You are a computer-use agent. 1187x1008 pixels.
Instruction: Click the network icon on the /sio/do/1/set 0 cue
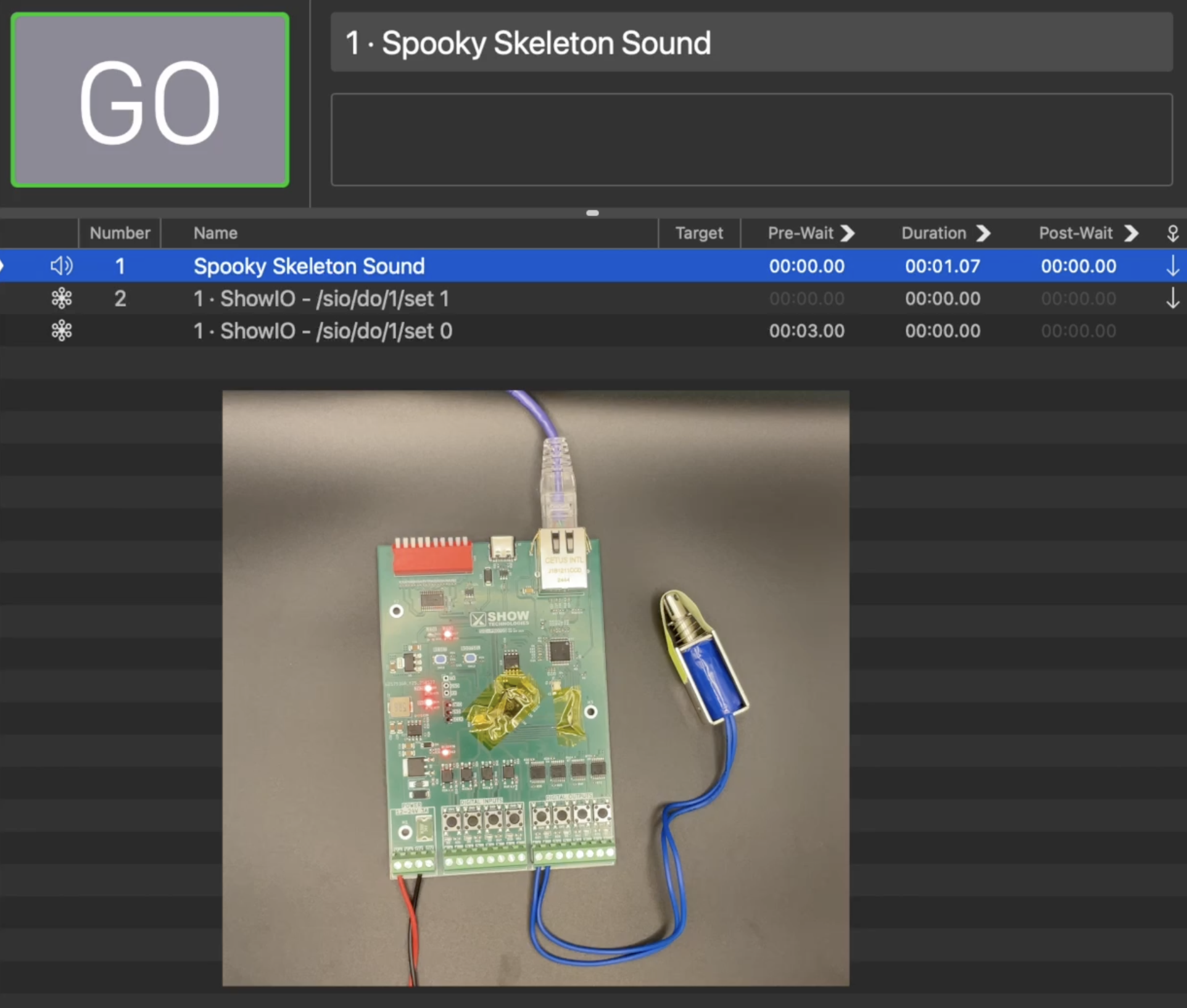click(62, 330)
